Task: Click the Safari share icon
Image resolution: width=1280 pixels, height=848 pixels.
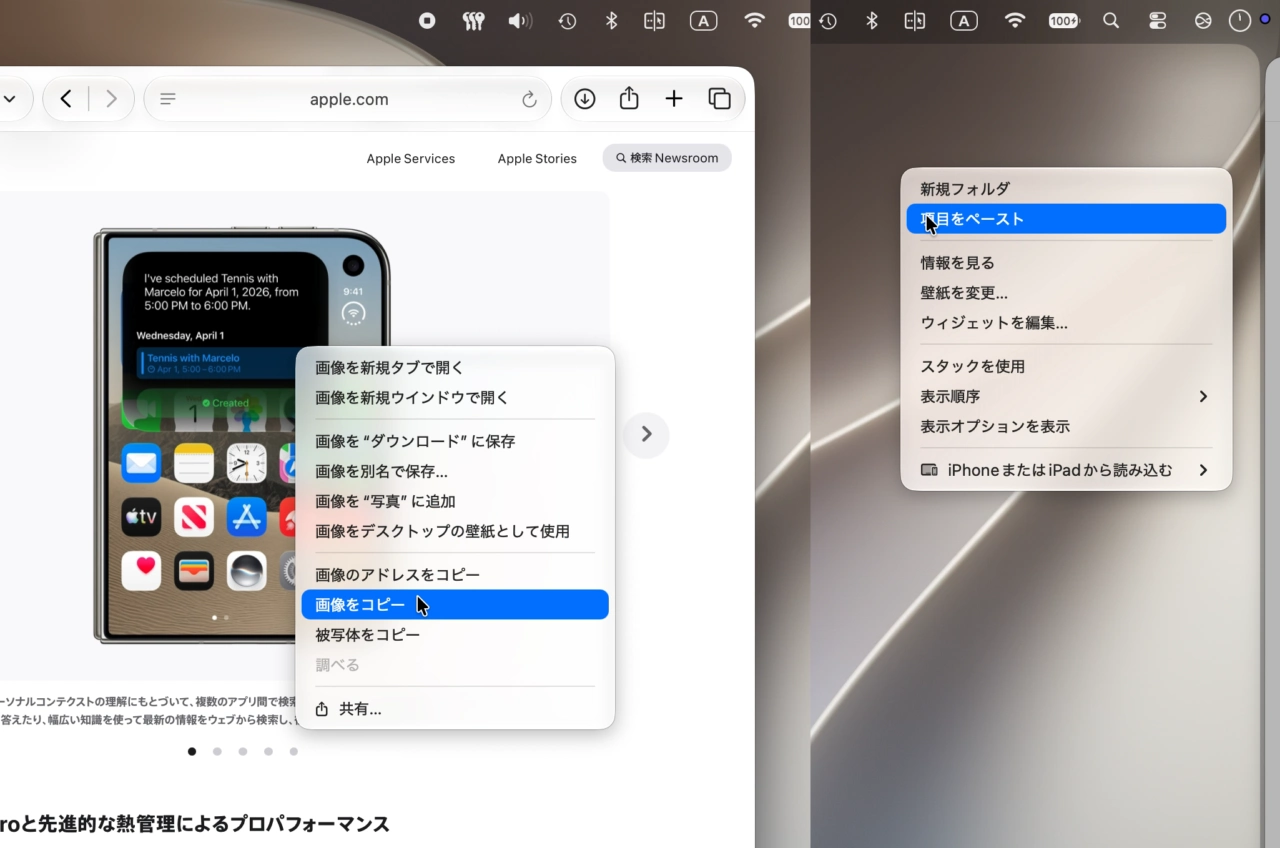Action: click(629, 98)
